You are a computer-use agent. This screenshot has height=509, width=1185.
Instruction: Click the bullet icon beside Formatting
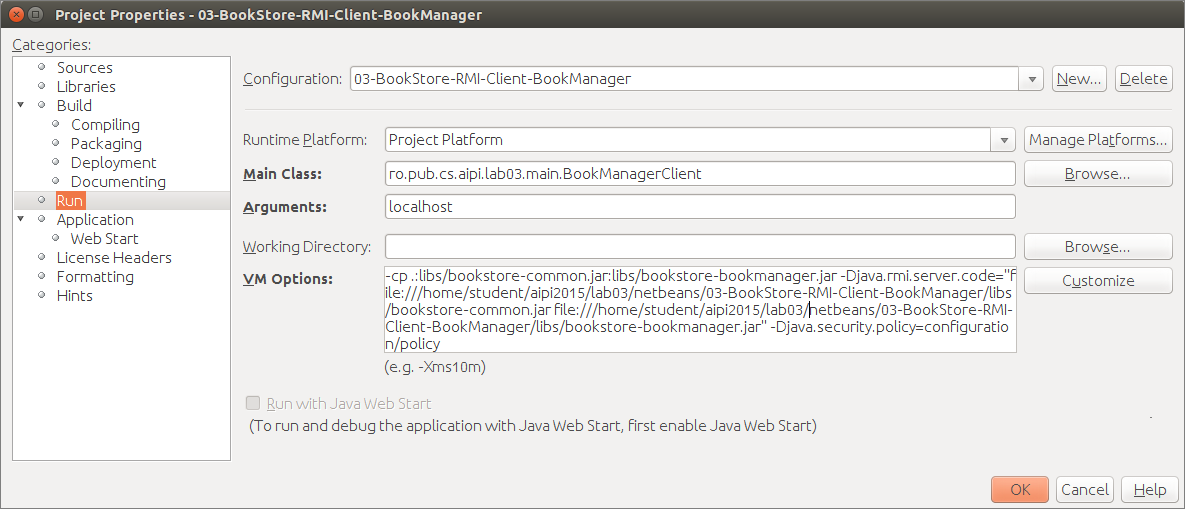click(42, 276)
